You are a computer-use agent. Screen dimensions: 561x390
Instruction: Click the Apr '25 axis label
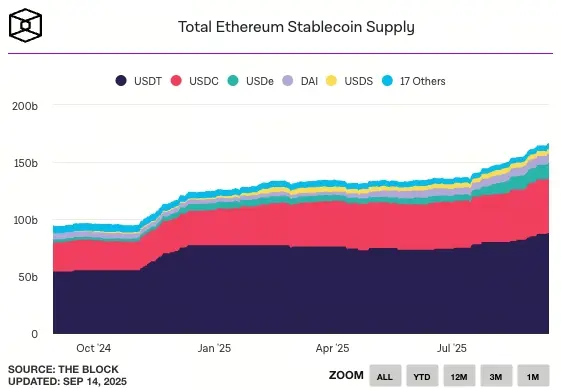point(332,348)
